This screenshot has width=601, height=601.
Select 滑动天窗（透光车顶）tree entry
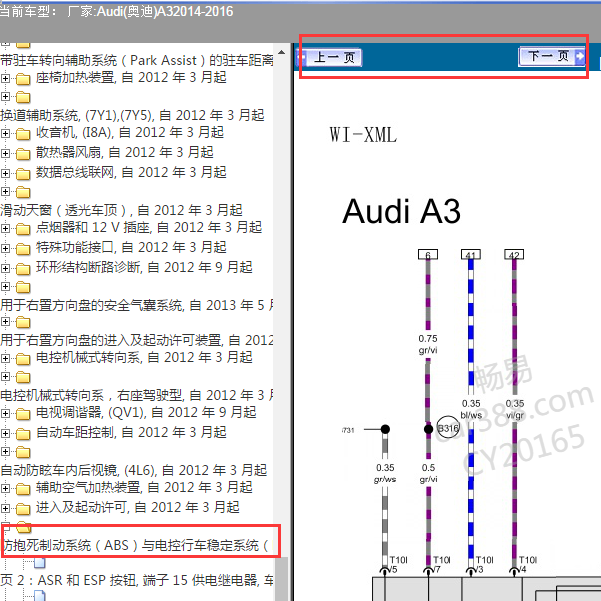(121, 210)
